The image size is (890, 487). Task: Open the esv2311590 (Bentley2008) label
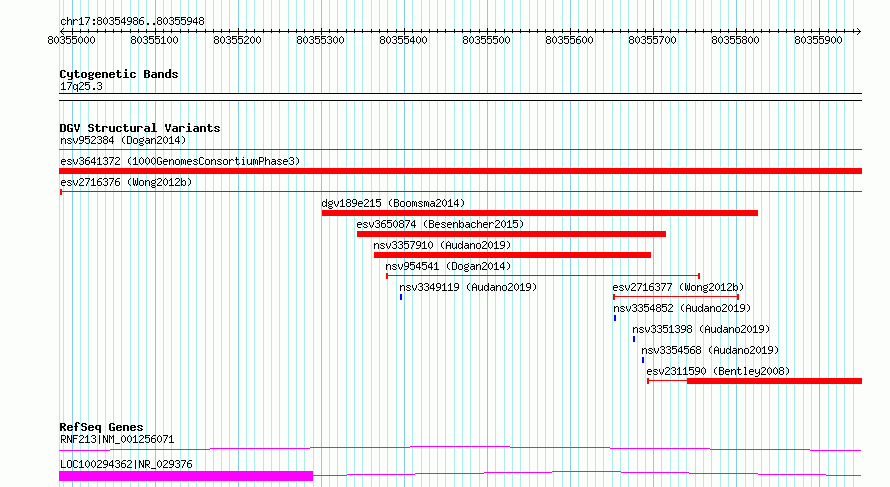[x=718, y=371]
